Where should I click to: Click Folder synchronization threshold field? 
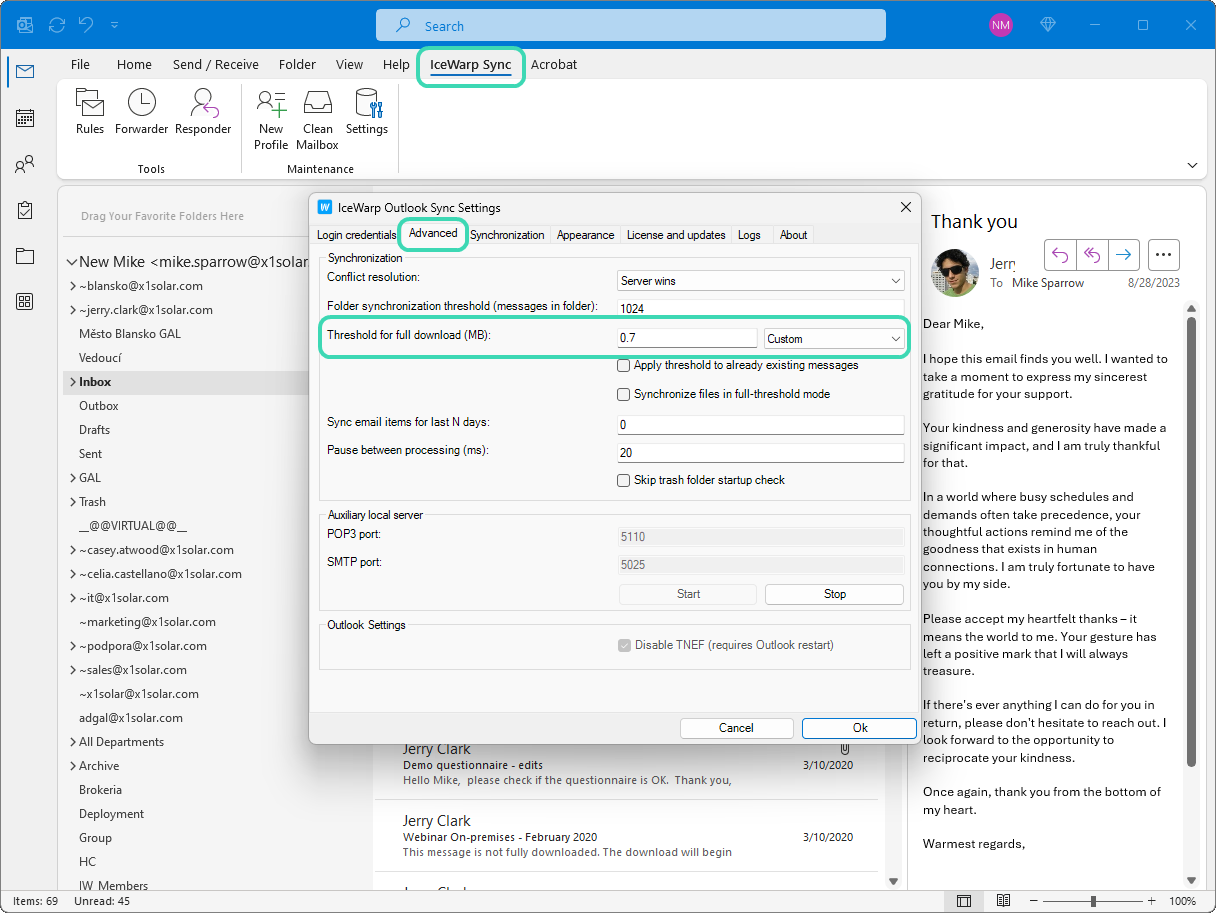(761, 309)
